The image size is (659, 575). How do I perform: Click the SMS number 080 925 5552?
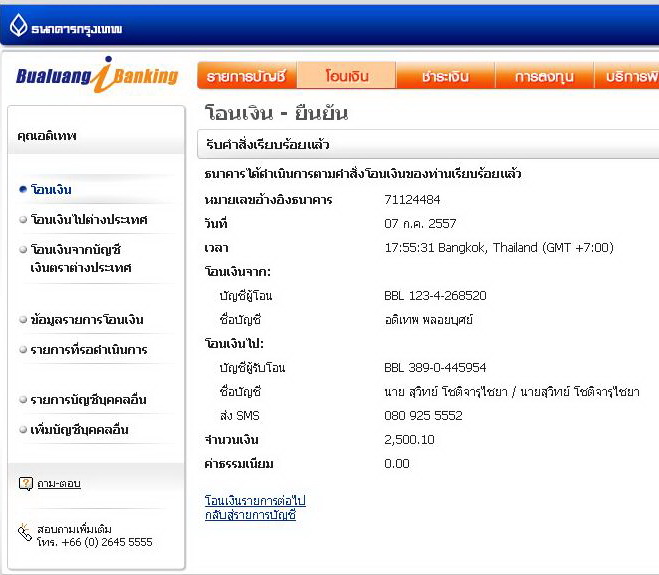(423, 416)
